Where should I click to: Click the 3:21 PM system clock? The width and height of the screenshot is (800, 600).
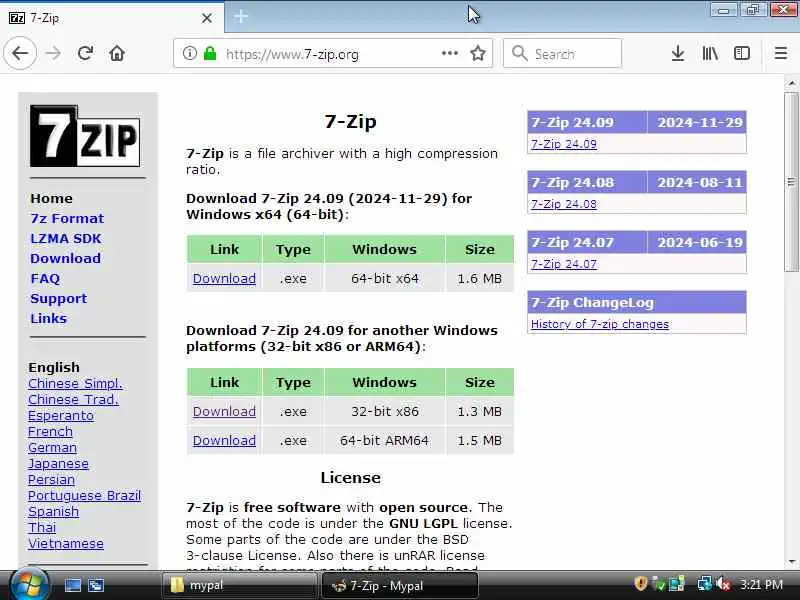[761, 584]
